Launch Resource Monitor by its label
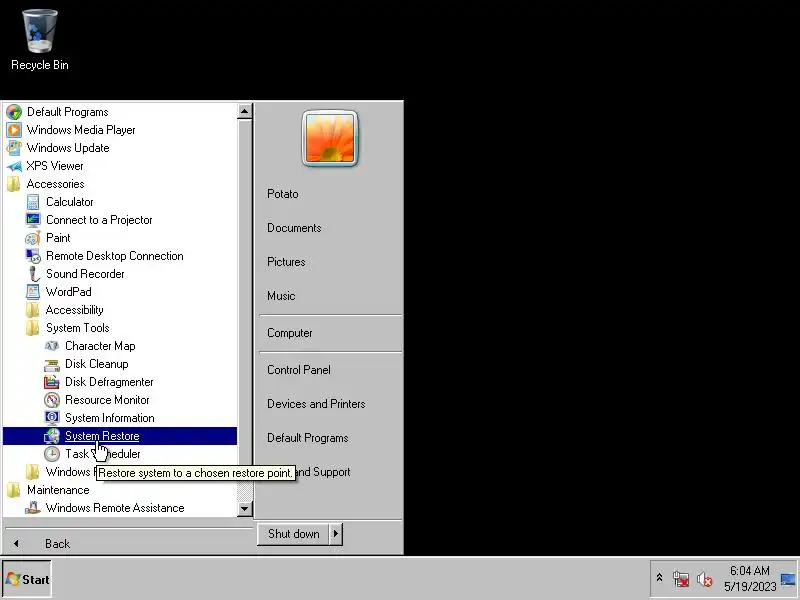Image resolution: width=800 pixels, height=600 pixels. coord(107,400)
